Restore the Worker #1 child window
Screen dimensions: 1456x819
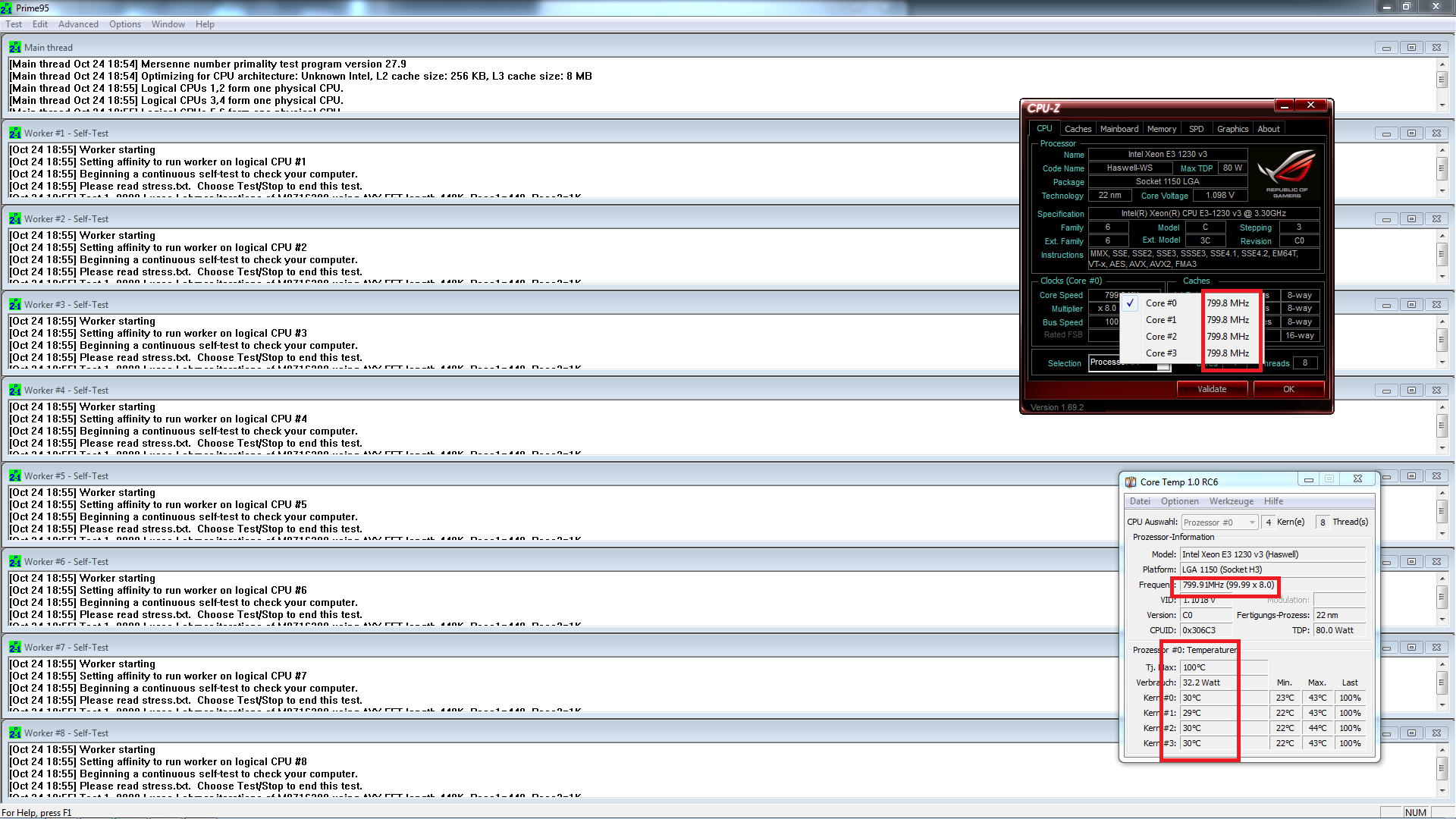(x=1411, y=133)
